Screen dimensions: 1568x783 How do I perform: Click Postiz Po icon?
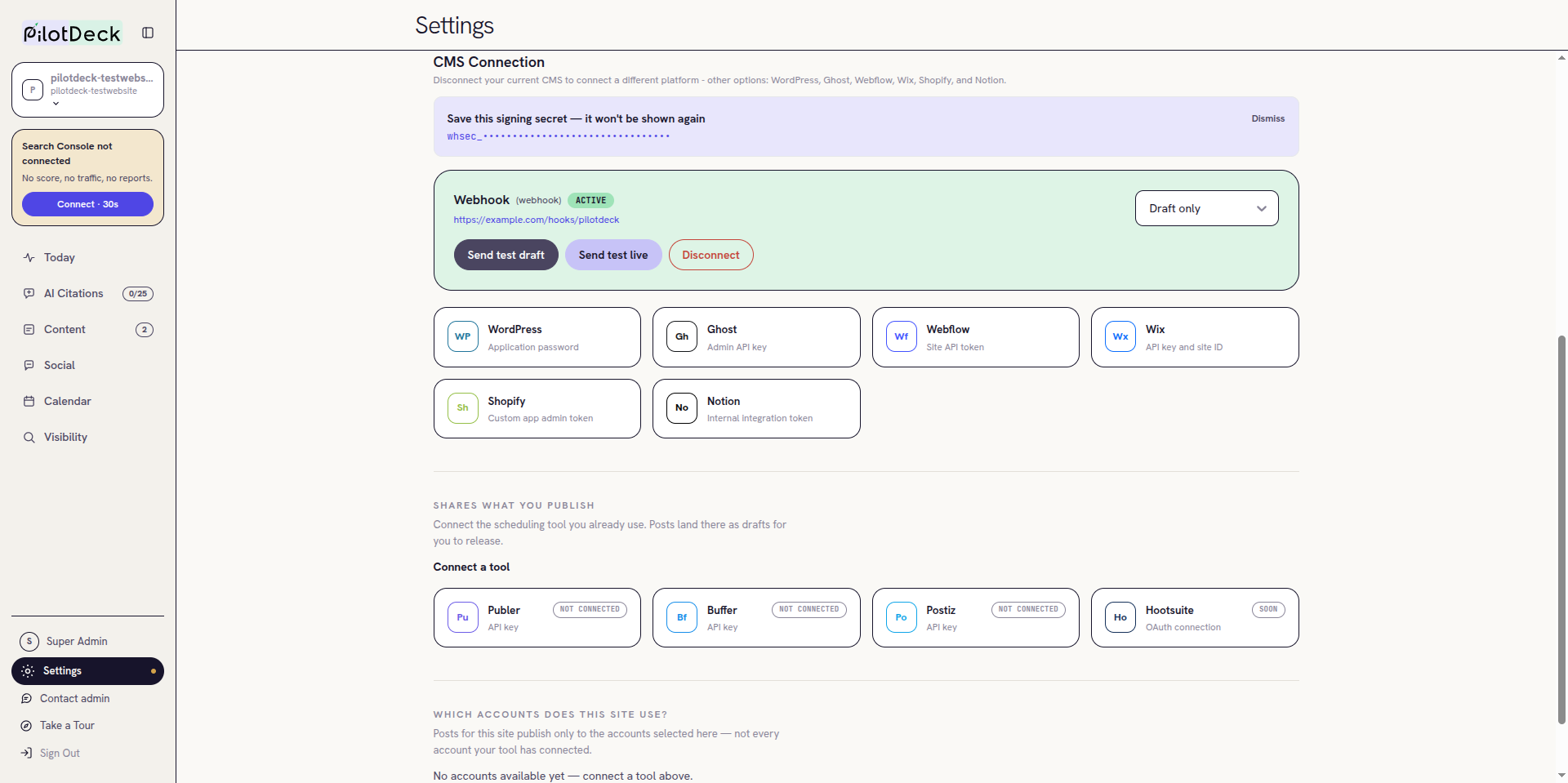point(902,617)
